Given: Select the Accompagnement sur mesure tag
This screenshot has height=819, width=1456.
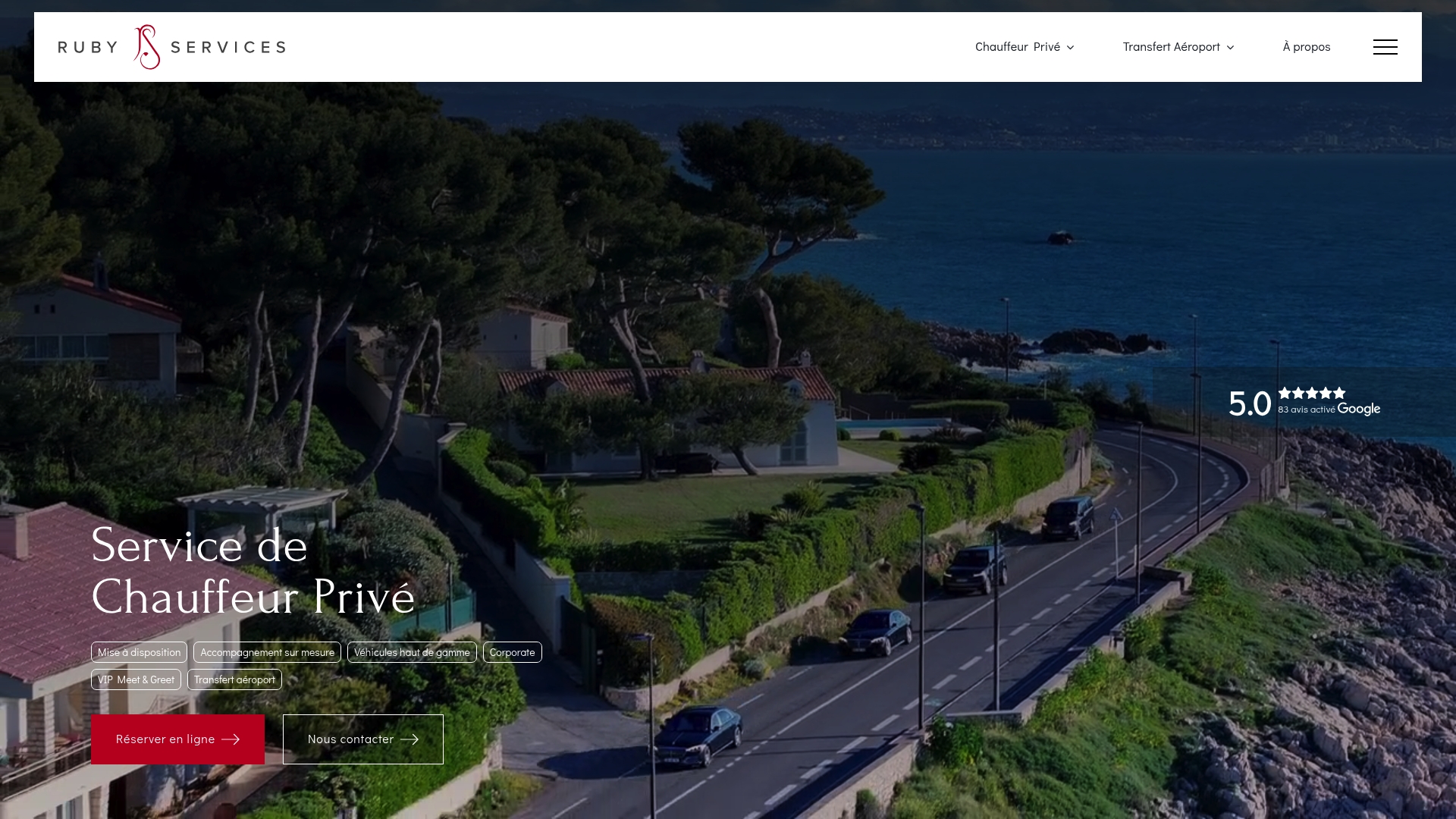Looking at the screenshot, I should point(267,652).
